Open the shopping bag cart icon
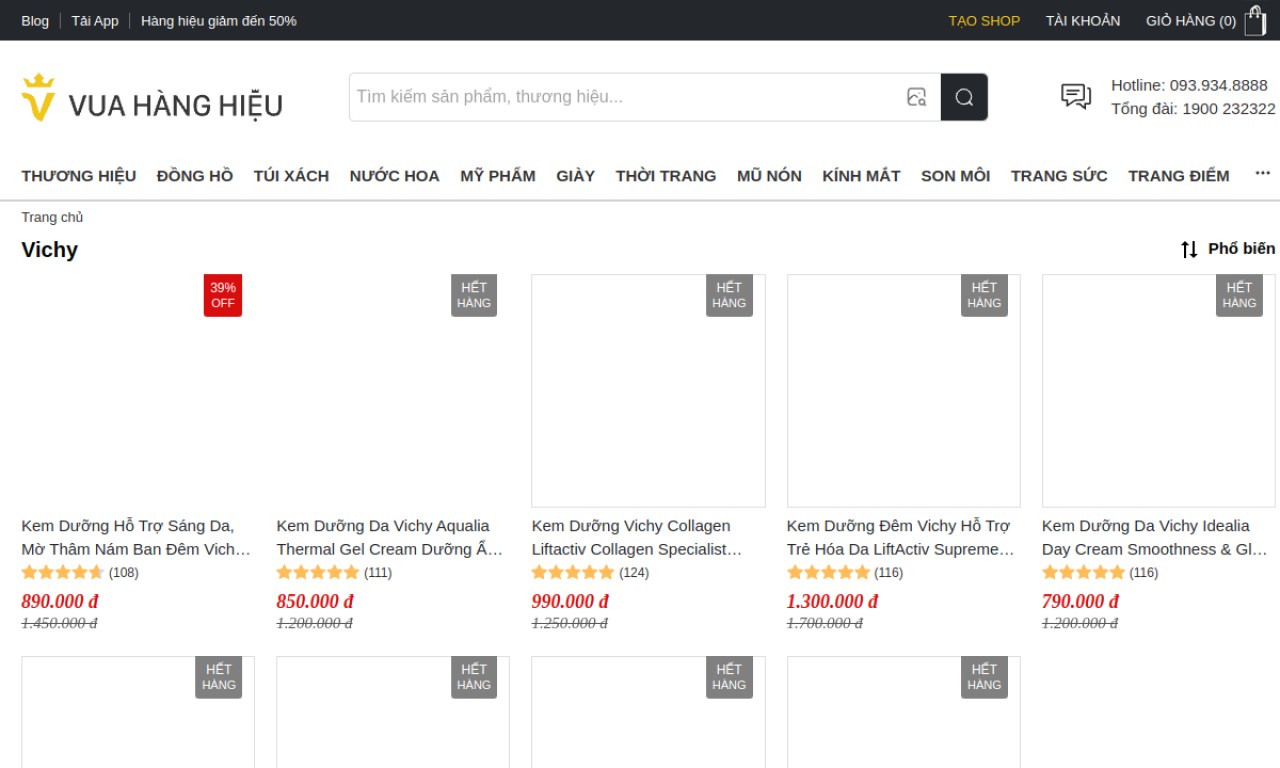 click(1255, 20)
